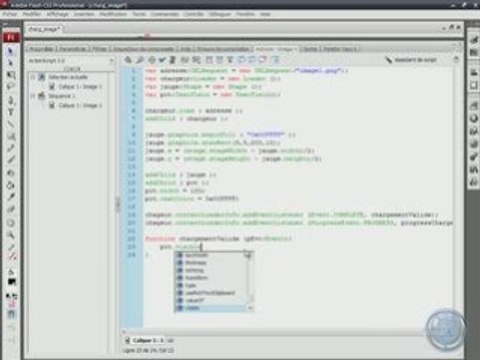
Task: Click the Find magnifier icon in Actions toolbar
Action: (139, 60)
